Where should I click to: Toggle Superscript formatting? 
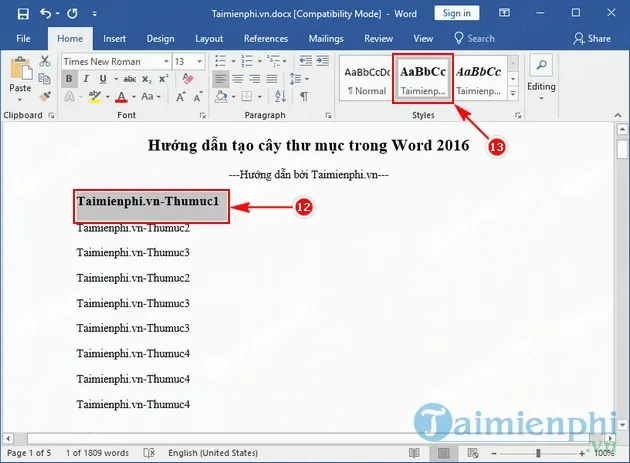tap(164, 79)
